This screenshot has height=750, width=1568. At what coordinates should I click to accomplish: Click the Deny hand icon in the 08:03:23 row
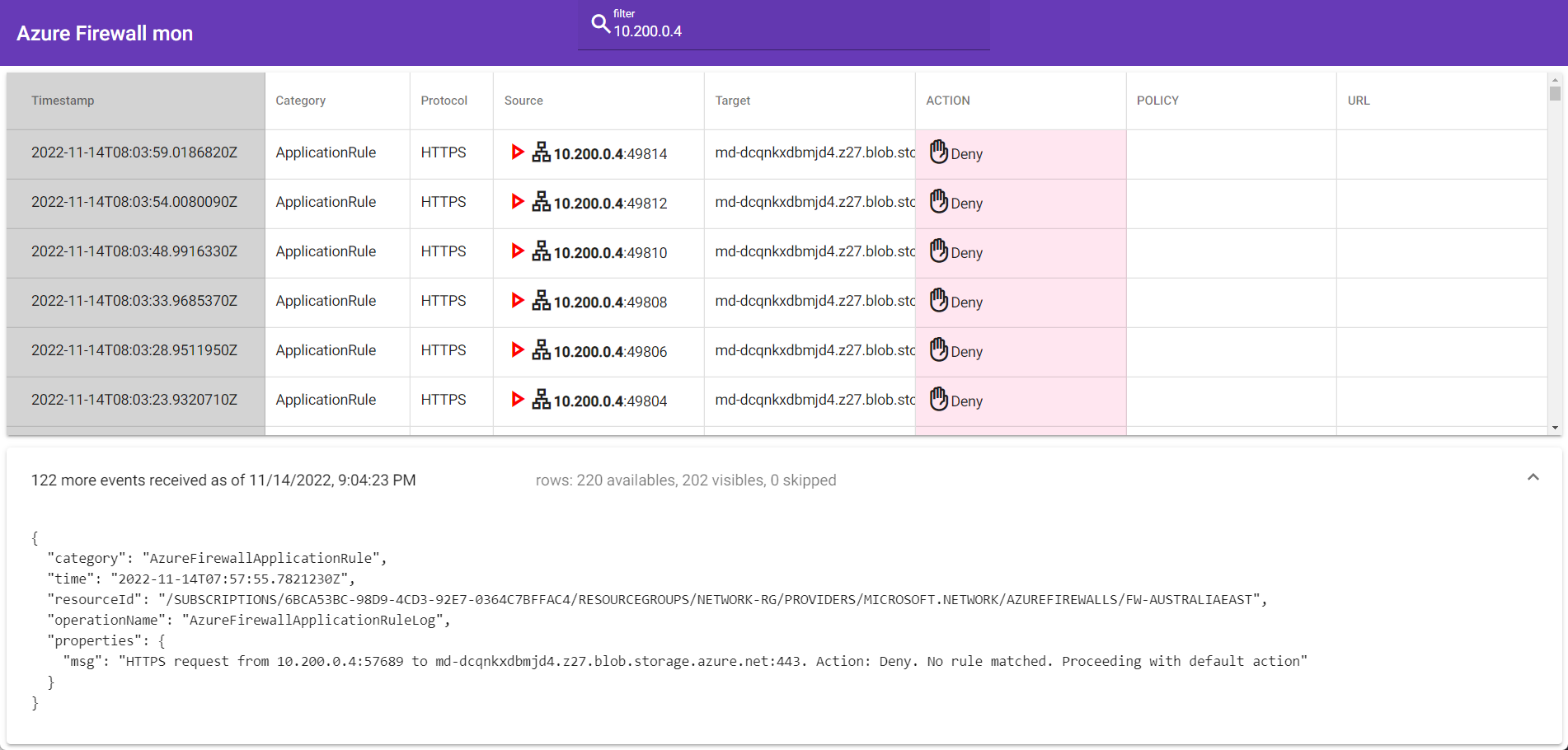[938, 399]
